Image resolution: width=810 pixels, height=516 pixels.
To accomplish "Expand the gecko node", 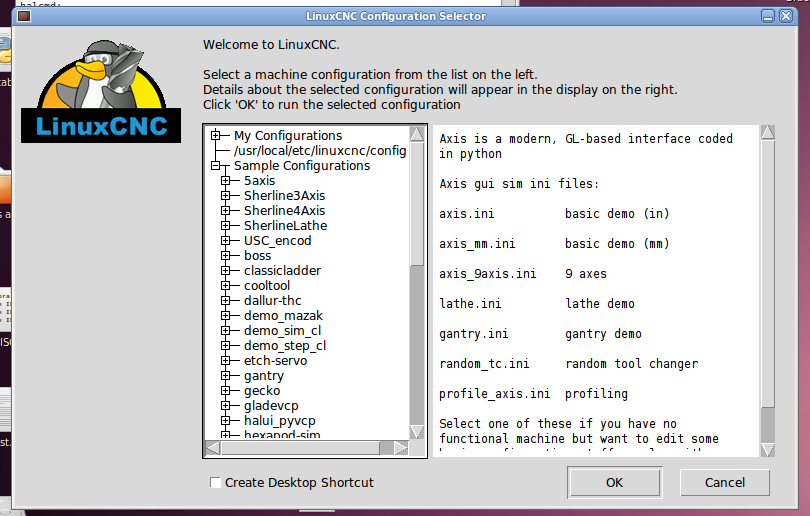I will (225, 390).
